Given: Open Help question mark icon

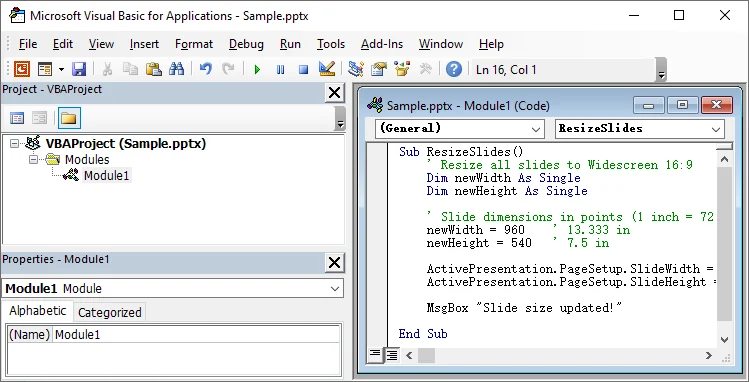Looking at the screenshot, I should click(x=453, y=69).
